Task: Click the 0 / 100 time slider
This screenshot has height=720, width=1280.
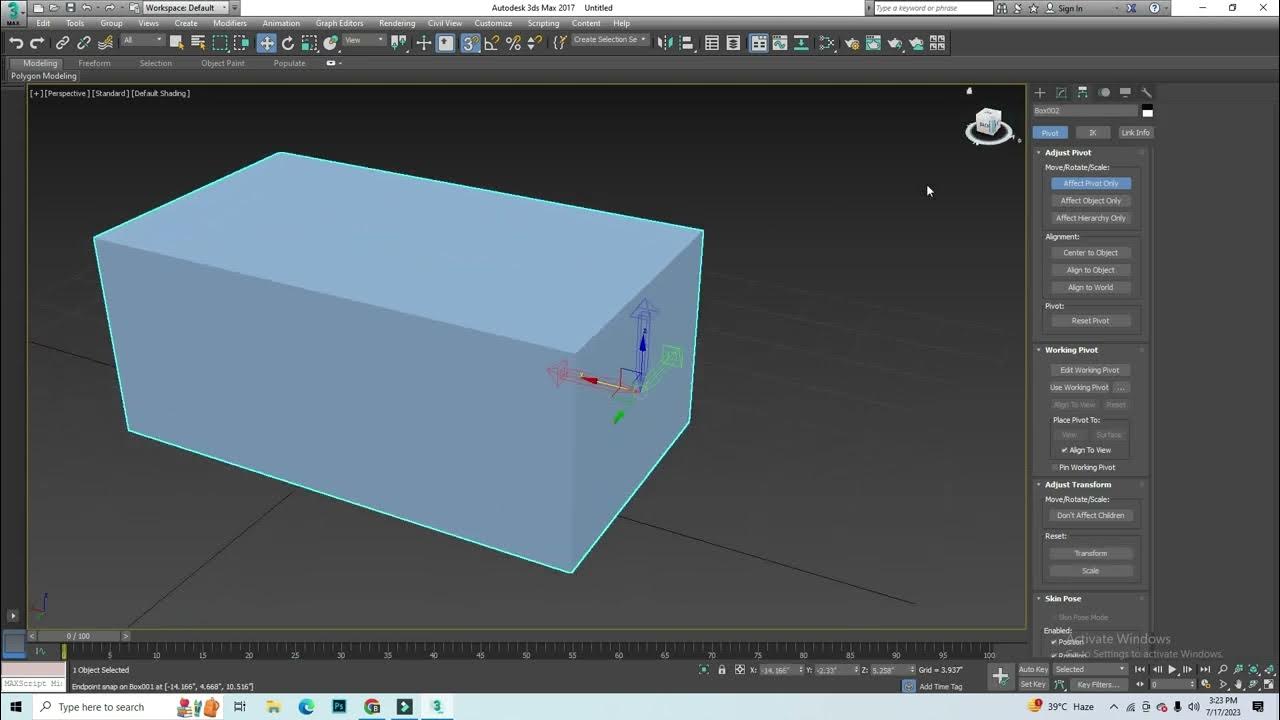Action: click(78, 636)
